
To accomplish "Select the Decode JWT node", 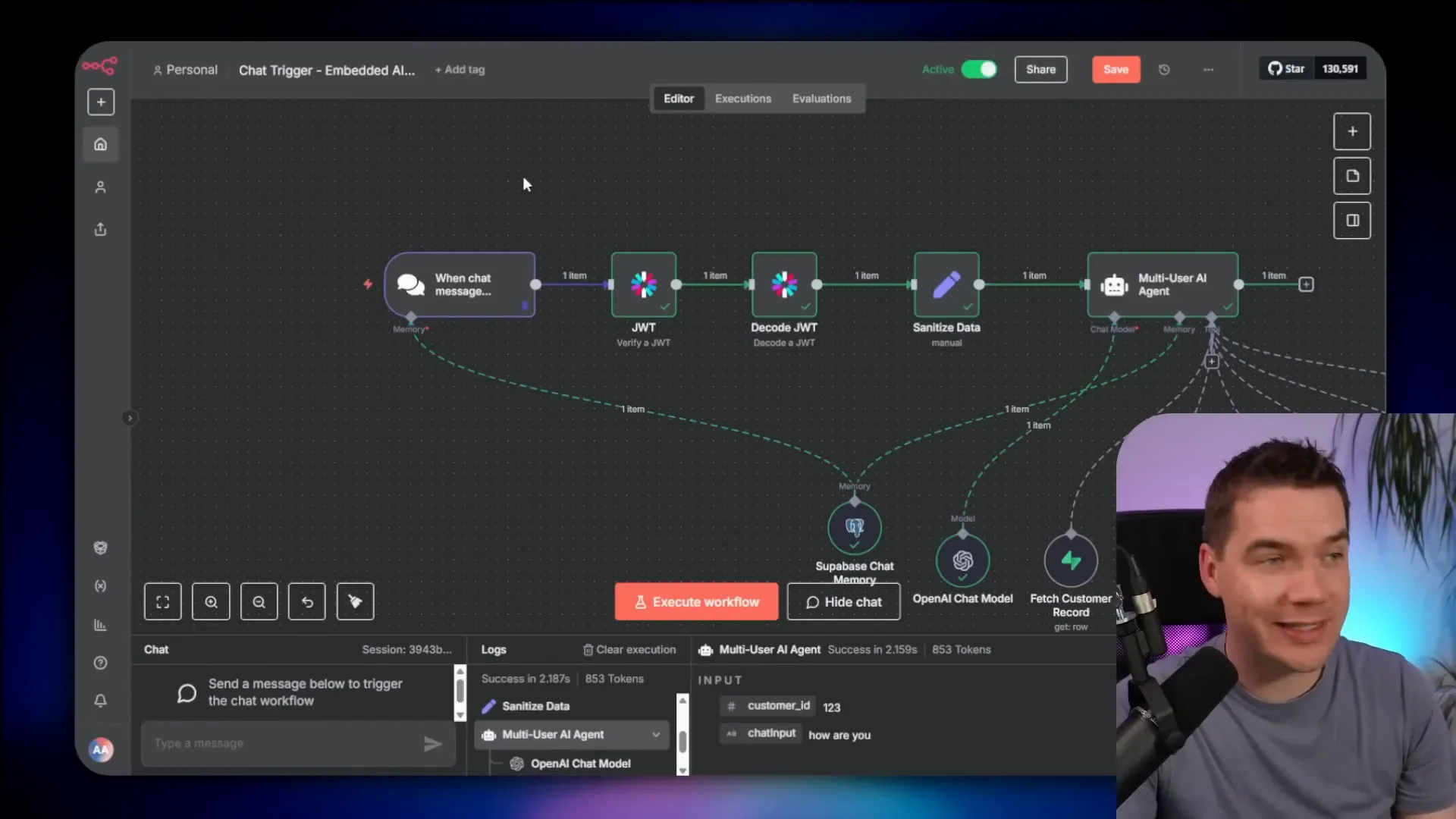I will click(784, 284).
